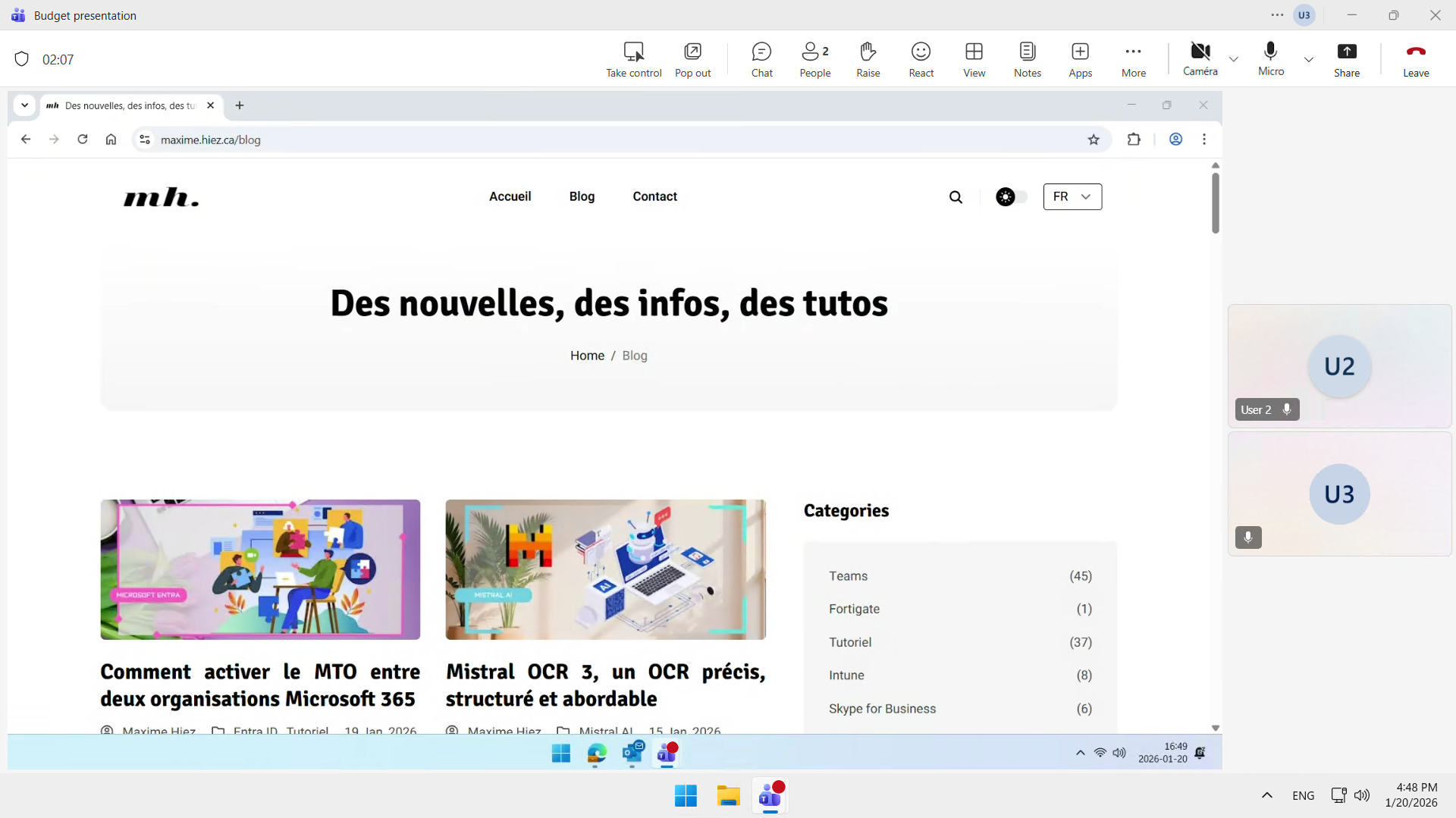The image size is (1456, 818).
Task: Click the Share screen button
Action: [x=1346, y=59]
